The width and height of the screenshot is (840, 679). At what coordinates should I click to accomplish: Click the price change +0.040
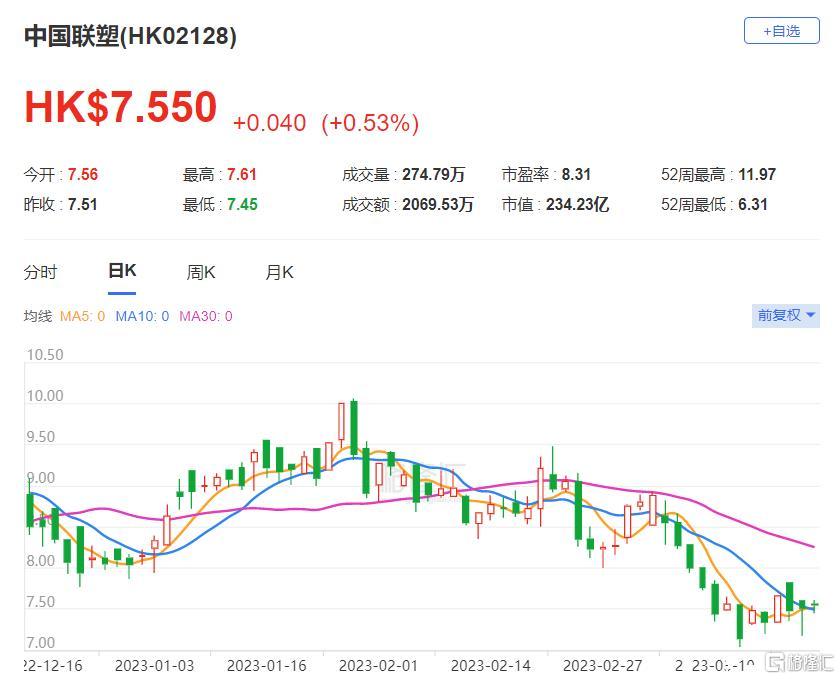tap(269, 123)
